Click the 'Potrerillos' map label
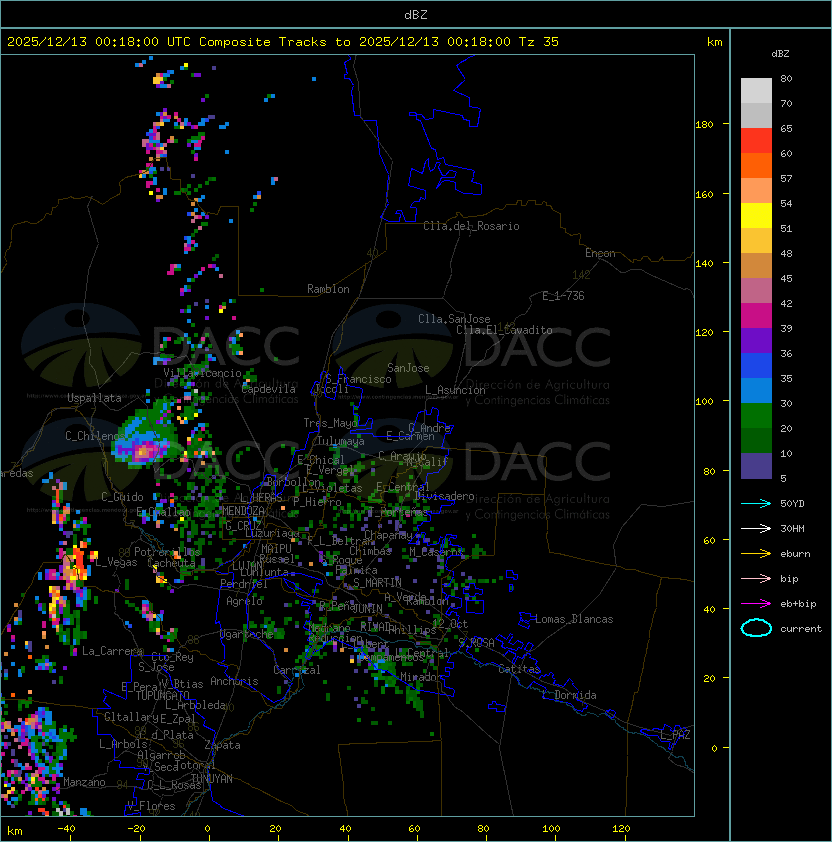 coord(167,552)
